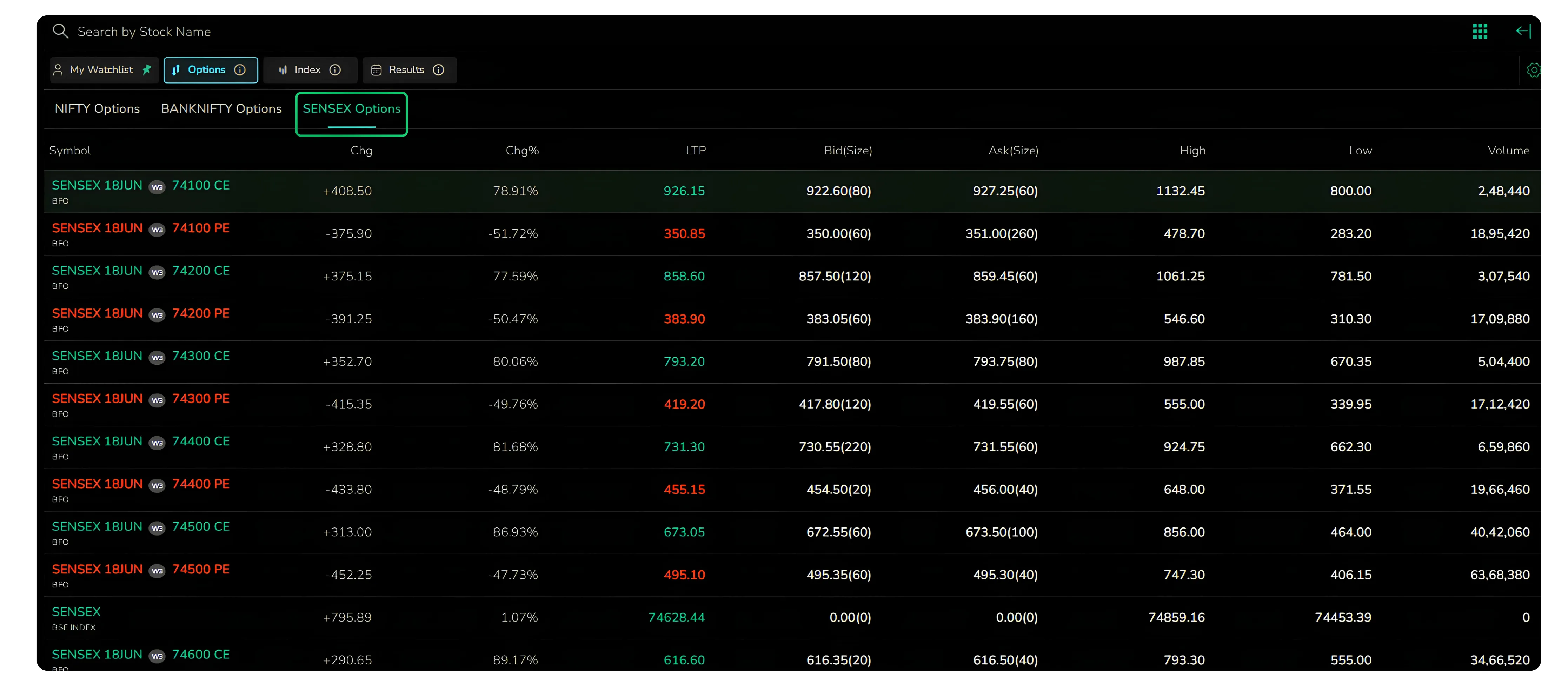Switch to the Results tab
This screenshot has width=1568, height=684.
(x=409, y=70)
